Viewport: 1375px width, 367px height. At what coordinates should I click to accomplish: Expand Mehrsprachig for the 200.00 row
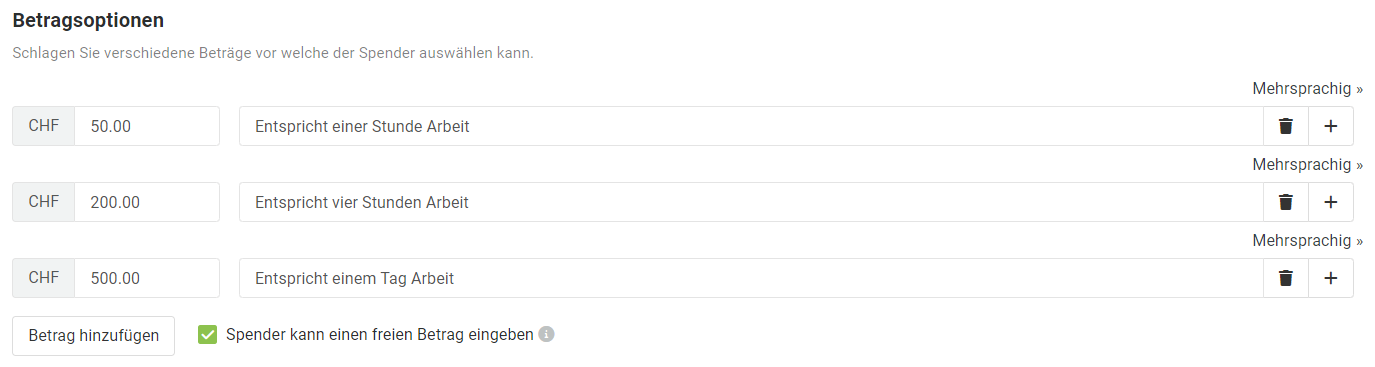pos(1307,165)
